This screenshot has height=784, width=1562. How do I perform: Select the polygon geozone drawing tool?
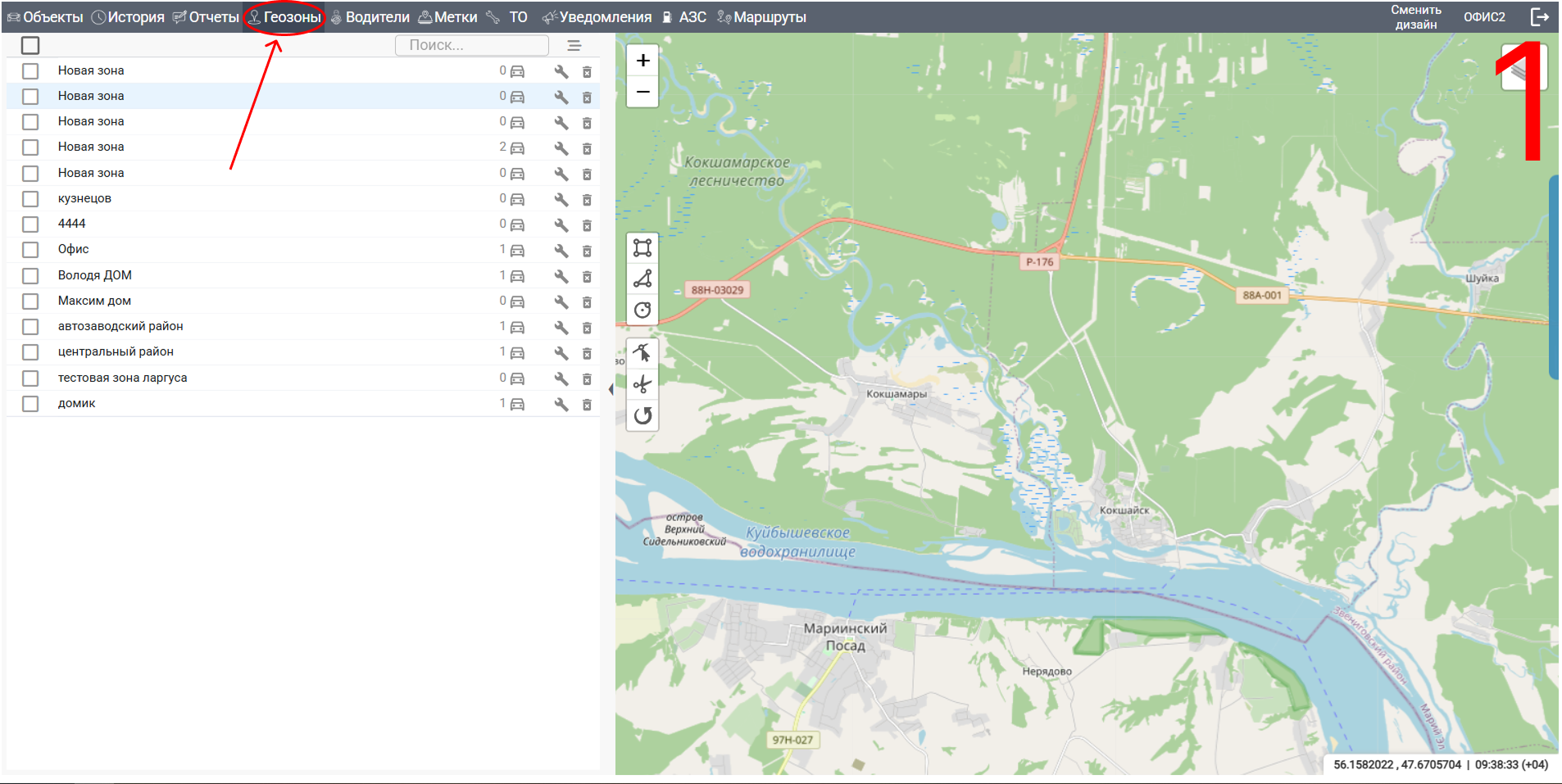(643, 279)
